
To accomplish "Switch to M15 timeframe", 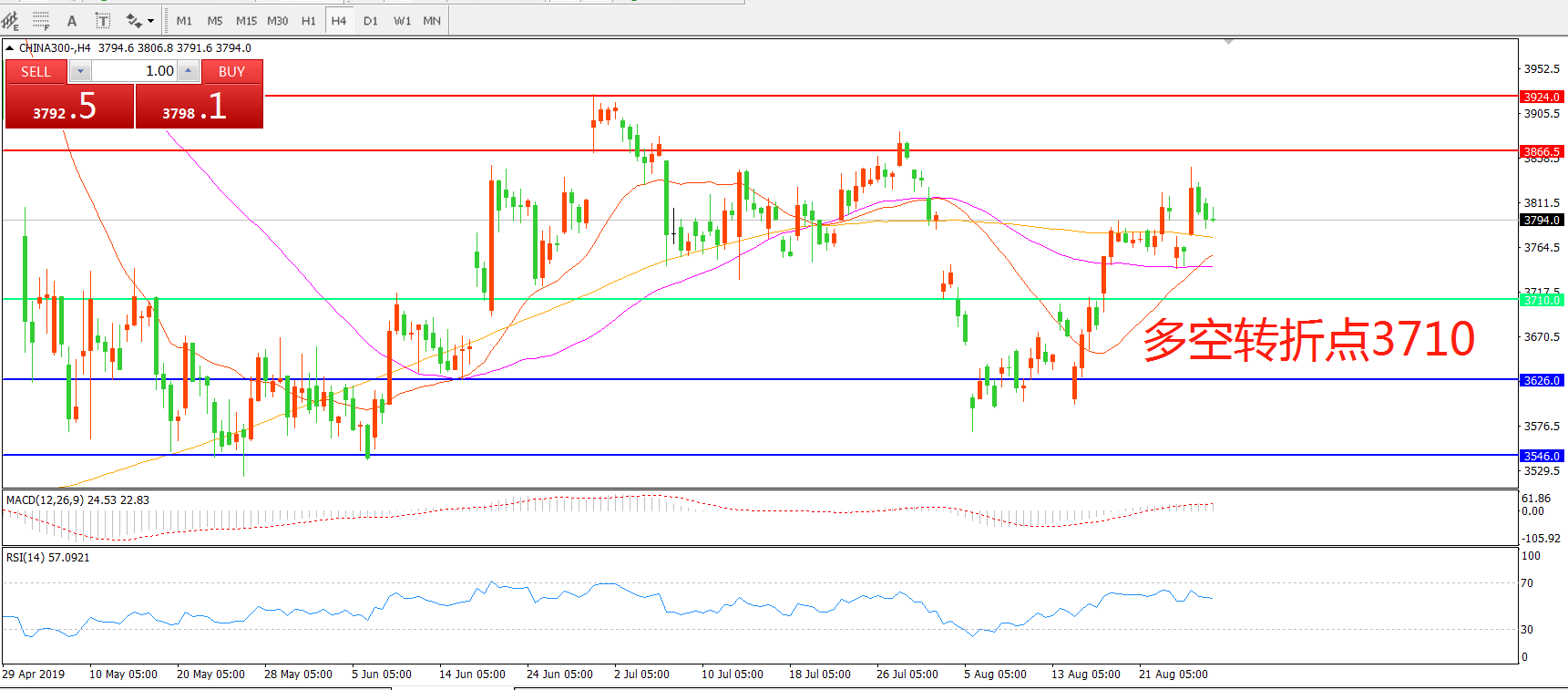I will pos(246,20).
